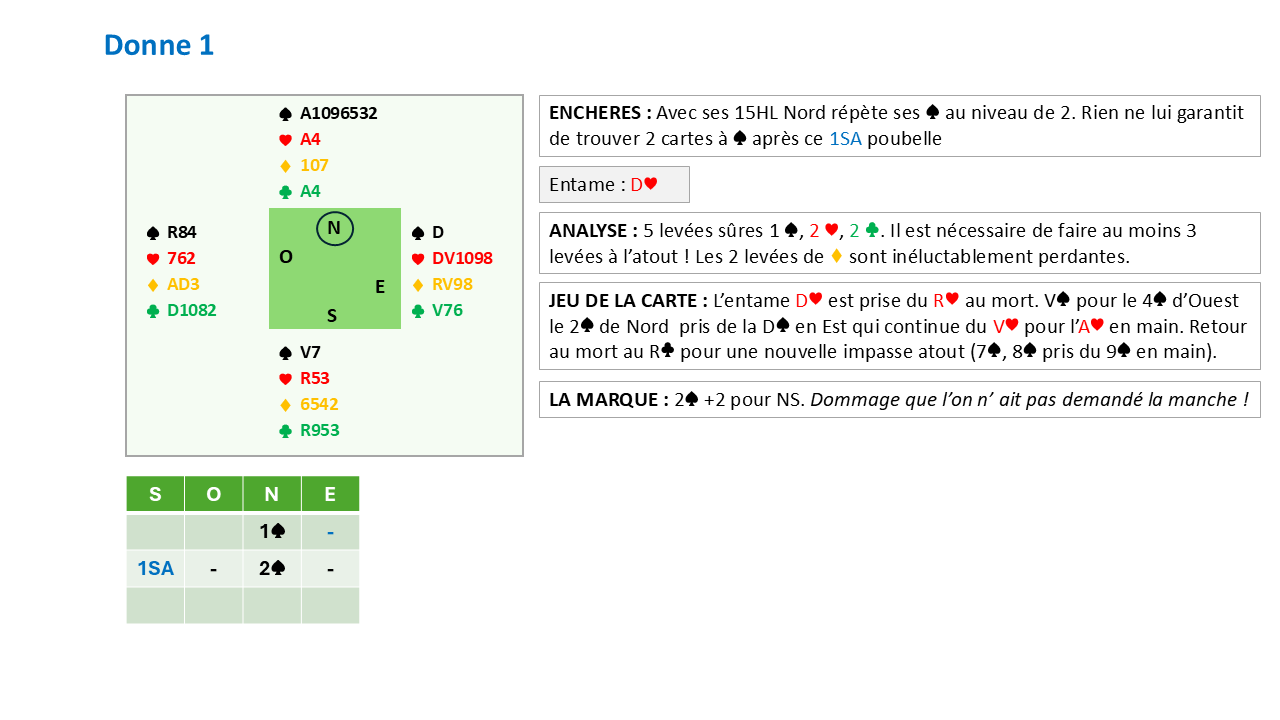Click the "Donne 1" slide title

159,45
